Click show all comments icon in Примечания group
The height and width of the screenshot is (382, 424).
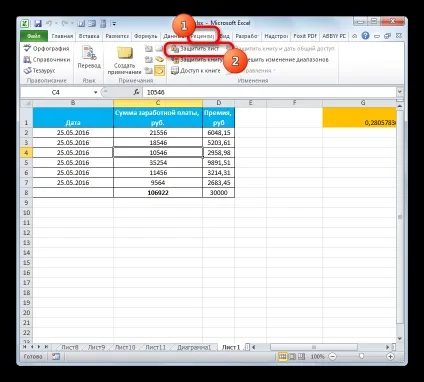point(160,60)
